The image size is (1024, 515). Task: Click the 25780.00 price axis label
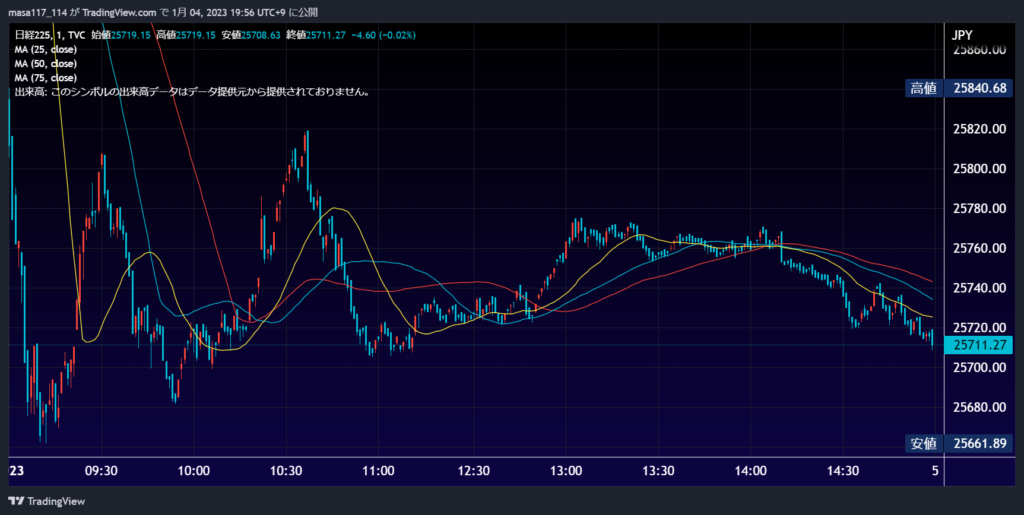pos(979,208)
